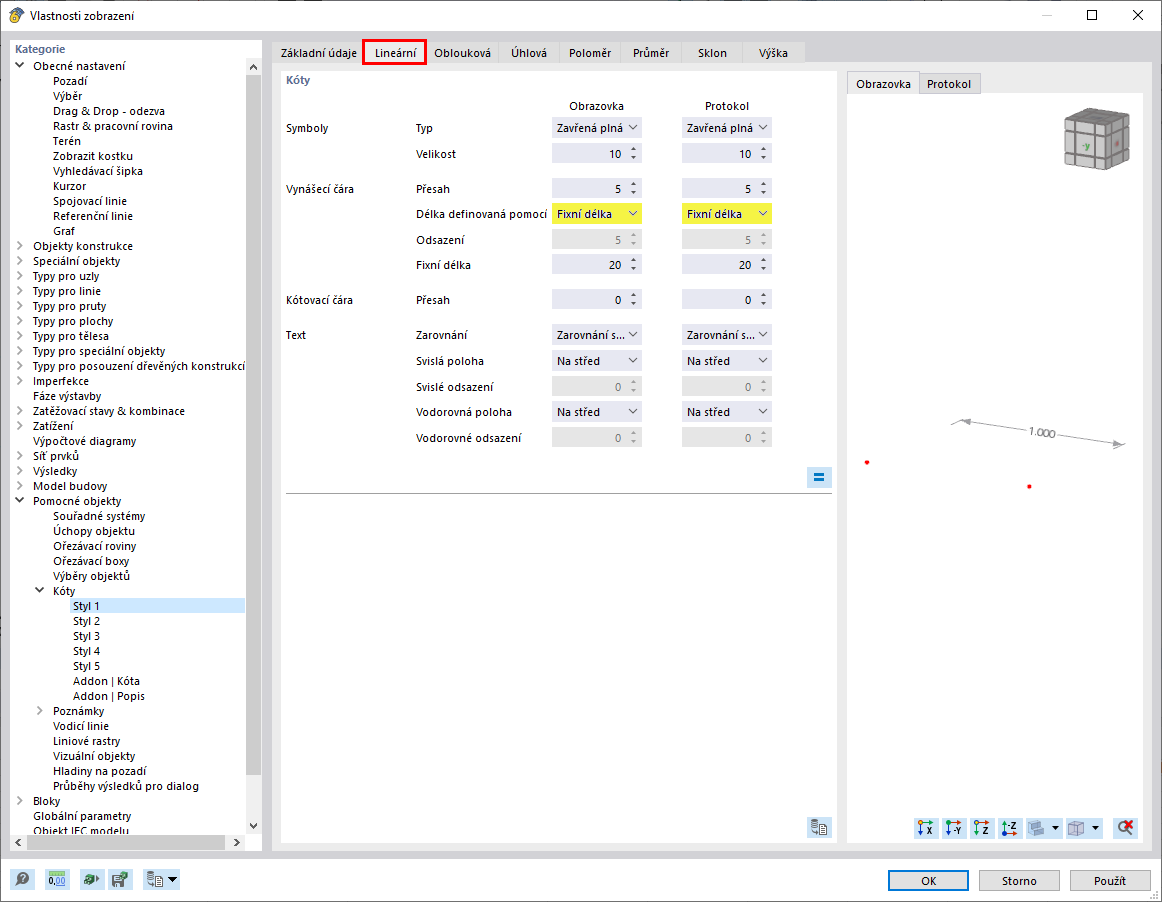Image resolution: width=1162 pixels, height=902 pixels.
Task: Open Svislá poloha dropdown in Obrazovka column
Action: point(597,361)
